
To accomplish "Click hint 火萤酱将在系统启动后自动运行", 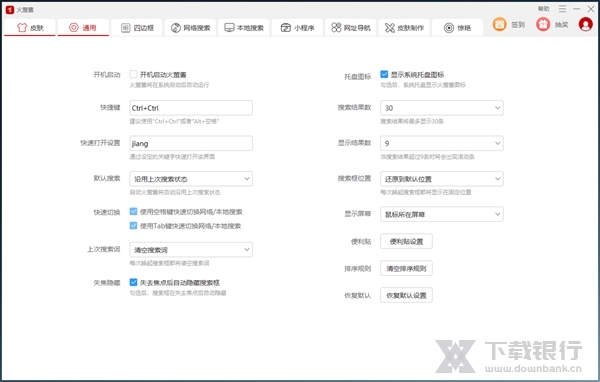I will click(x=169, y=85).
